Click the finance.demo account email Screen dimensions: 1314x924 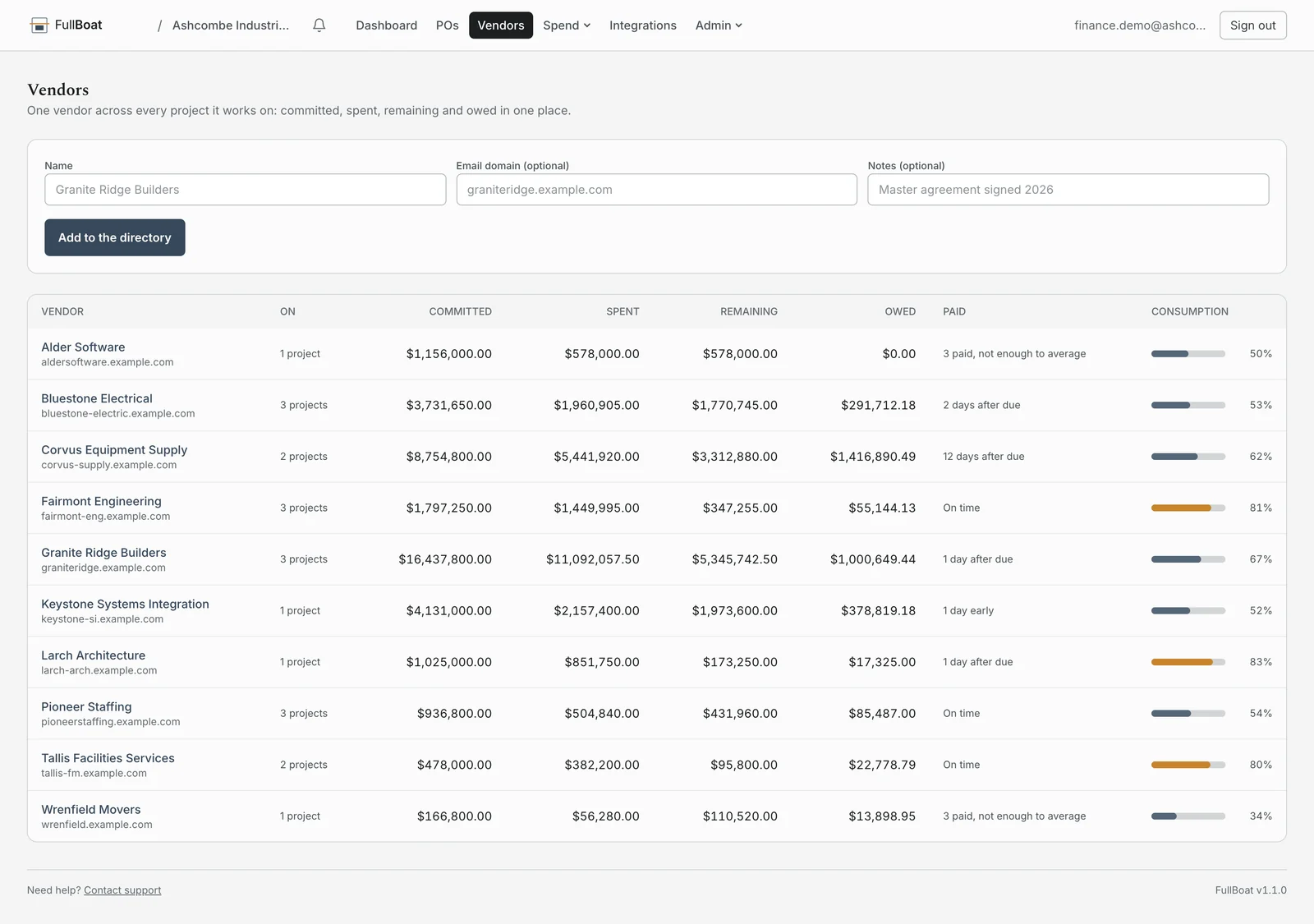point(1140,25)
